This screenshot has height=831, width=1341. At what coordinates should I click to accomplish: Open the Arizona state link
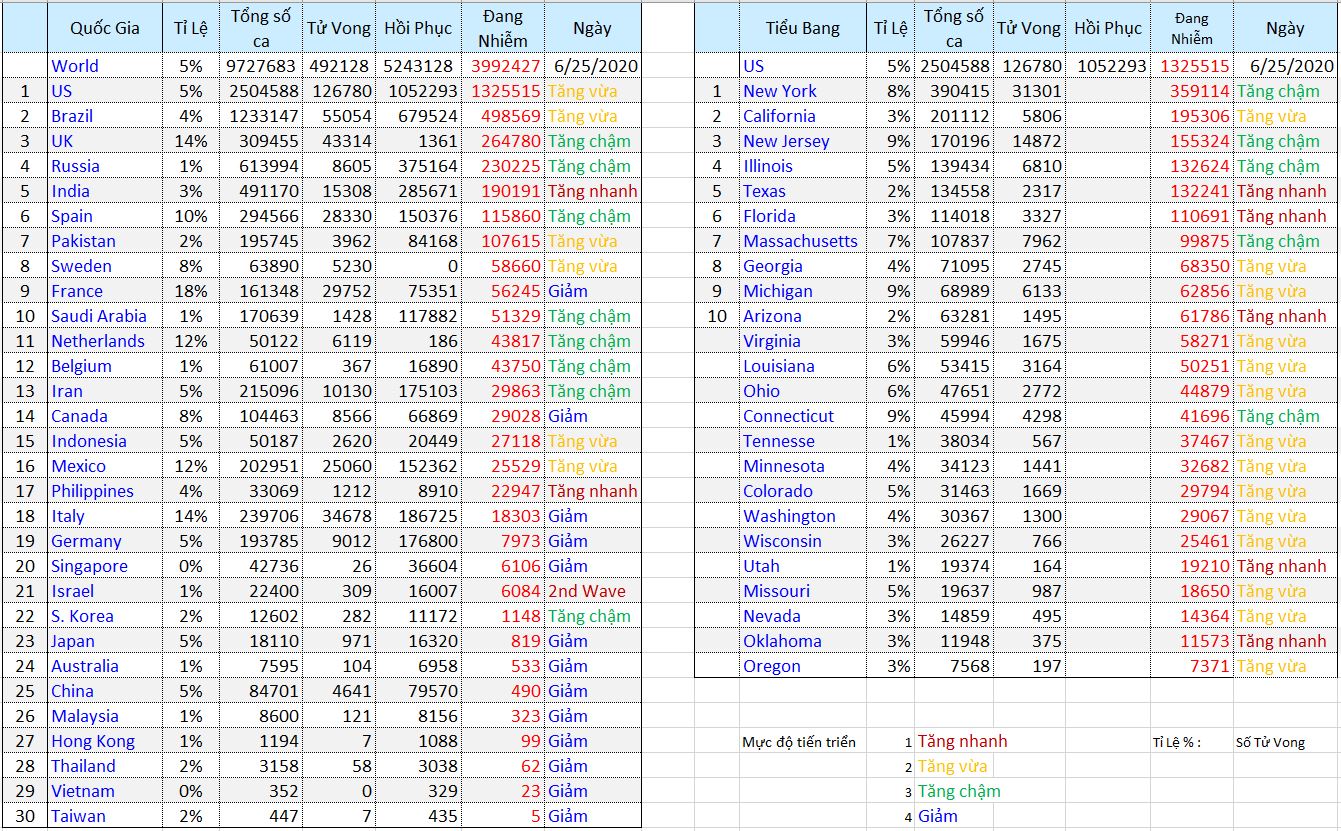click(772, 316)
